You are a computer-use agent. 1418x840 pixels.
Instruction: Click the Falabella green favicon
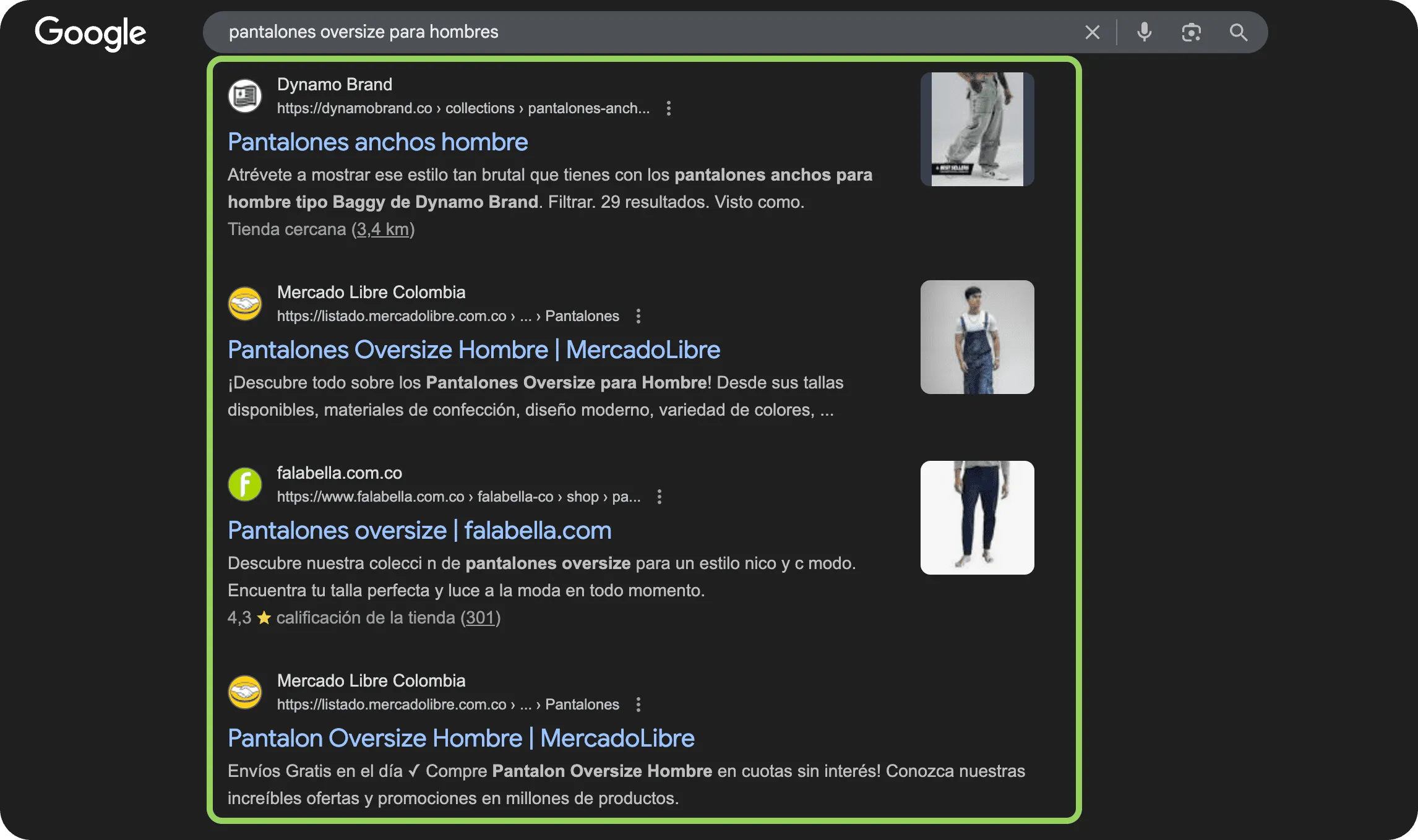coord(245,485)
